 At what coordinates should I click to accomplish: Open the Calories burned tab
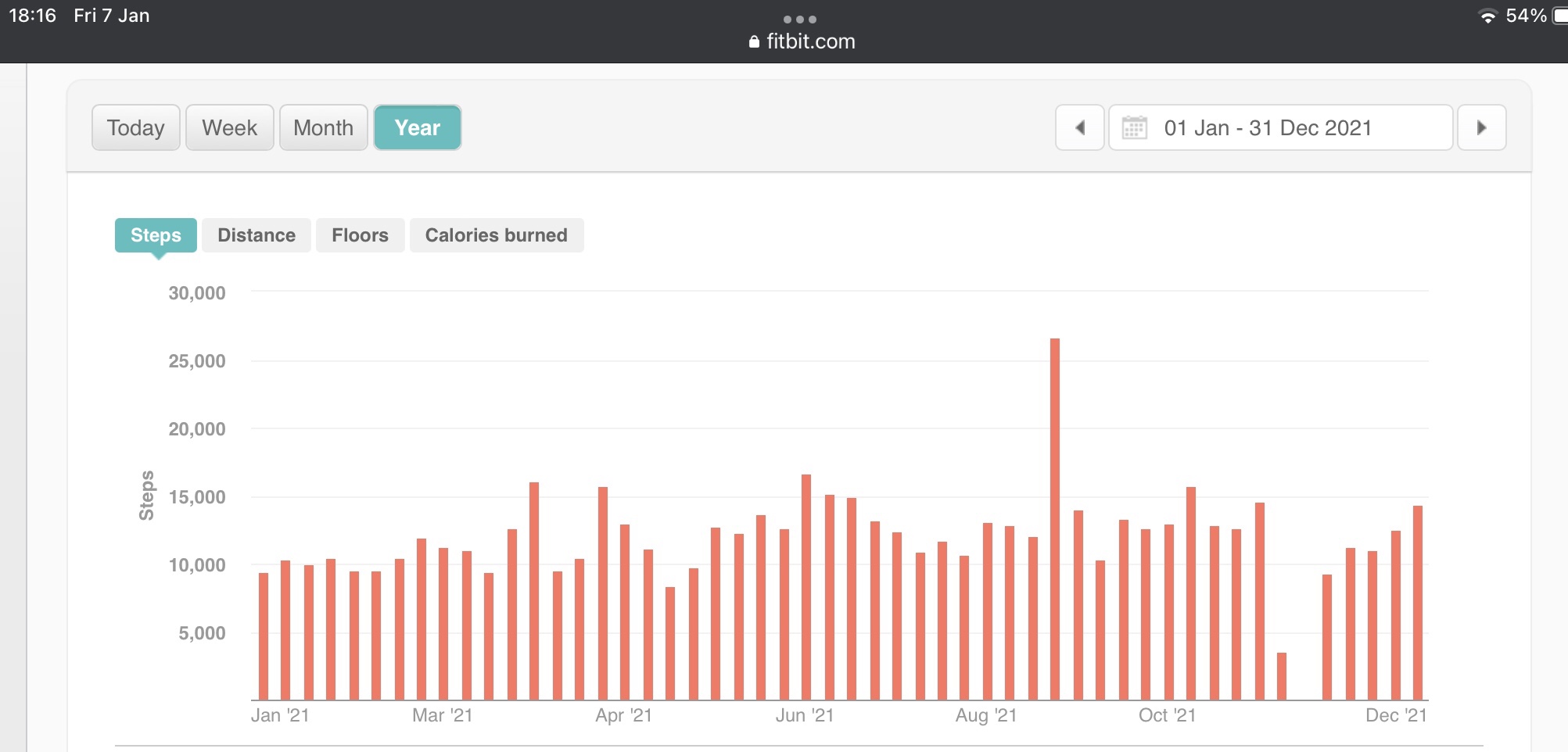496,235
